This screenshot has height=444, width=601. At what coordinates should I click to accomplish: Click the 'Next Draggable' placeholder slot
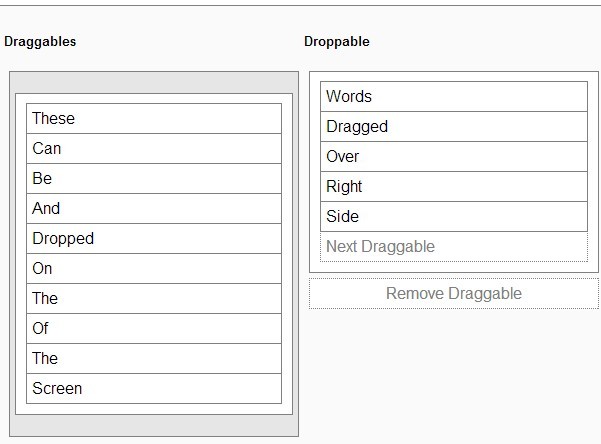pyautogui.click(x=453, y=246)
